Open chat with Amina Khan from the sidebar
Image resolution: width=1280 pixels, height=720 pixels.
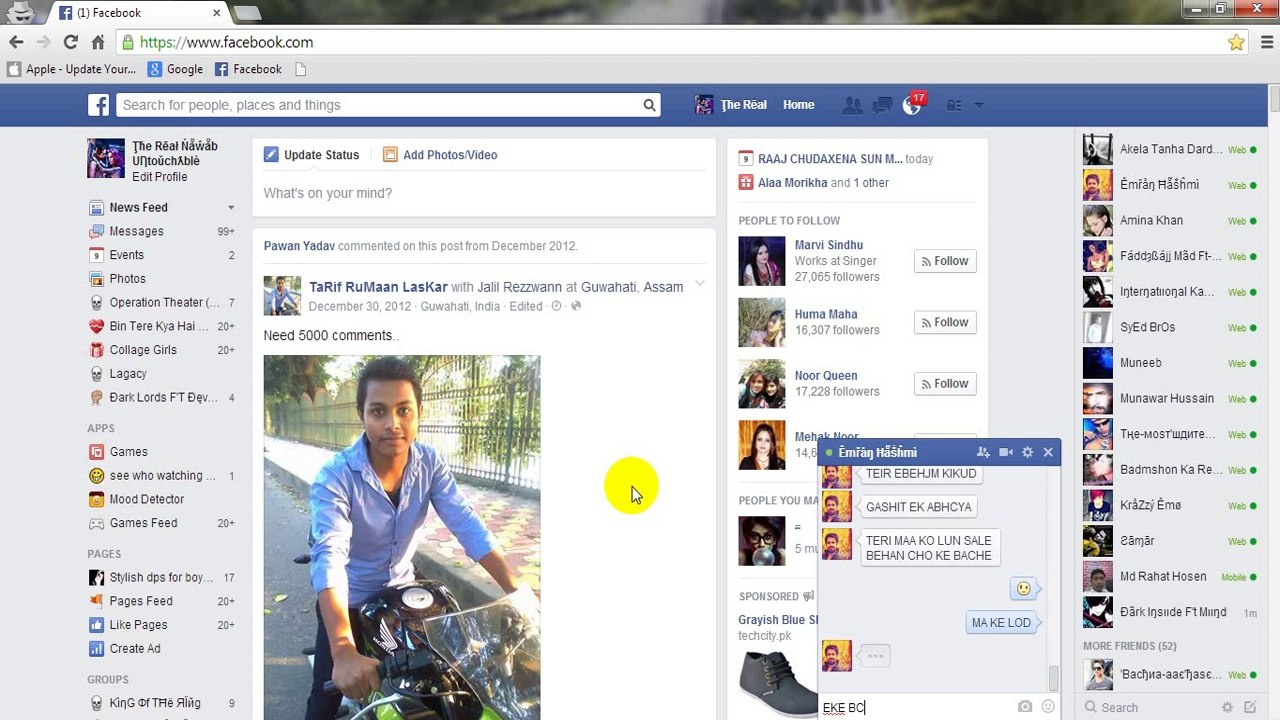[1170, 220]
